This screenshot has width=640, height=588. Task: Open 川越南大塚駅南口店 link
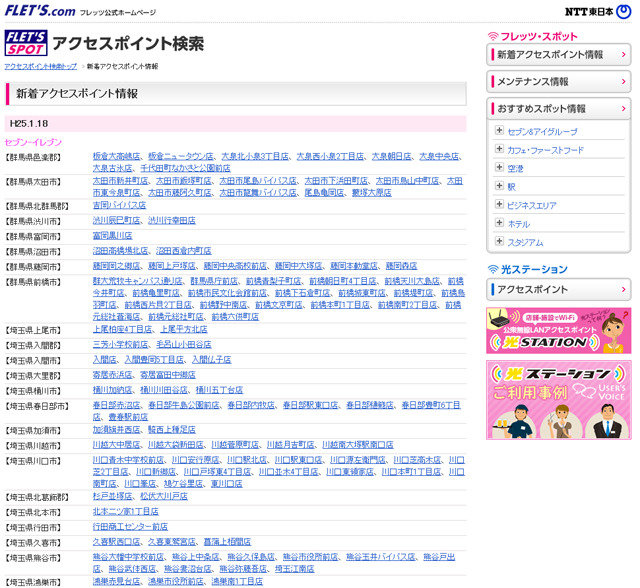358,445
